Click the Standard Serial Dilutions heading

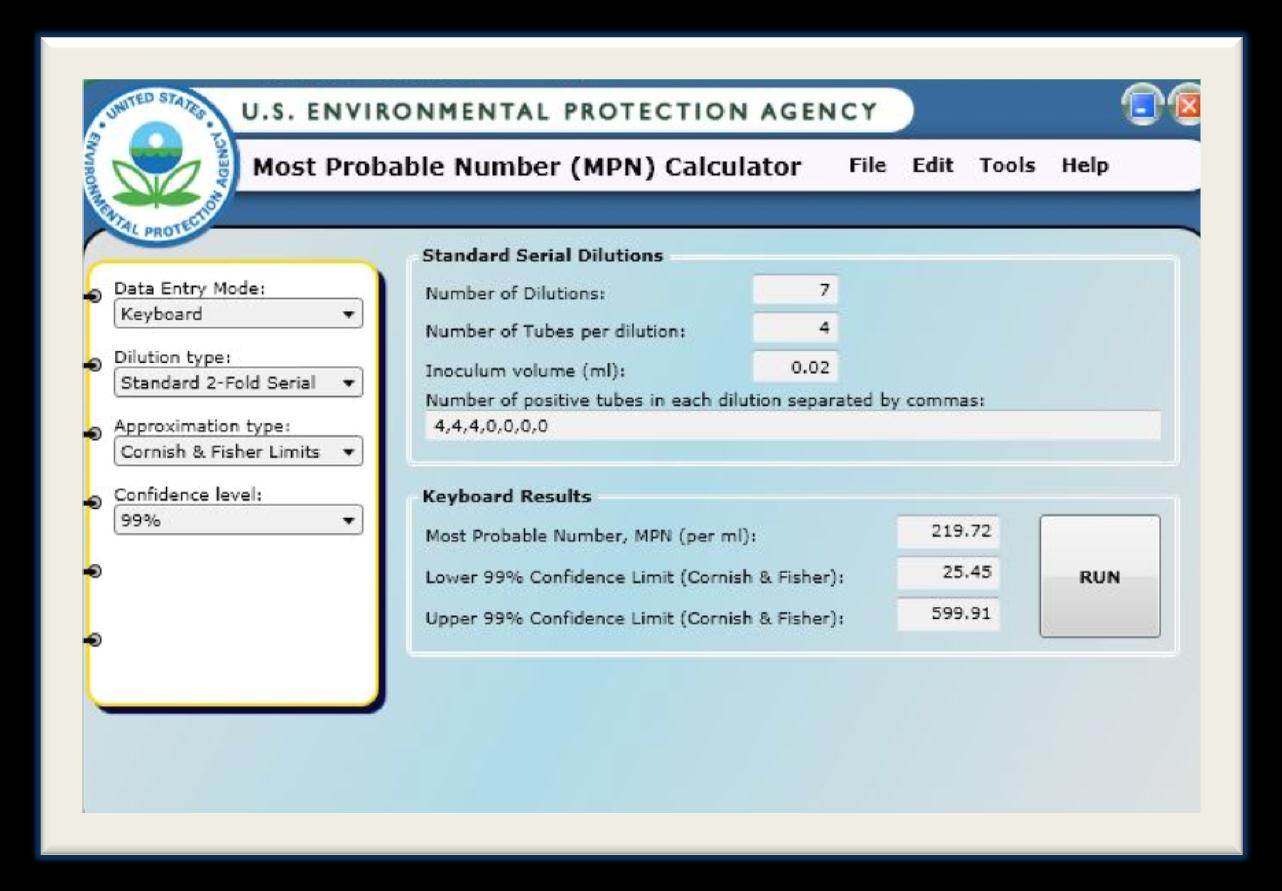point(543,255)
